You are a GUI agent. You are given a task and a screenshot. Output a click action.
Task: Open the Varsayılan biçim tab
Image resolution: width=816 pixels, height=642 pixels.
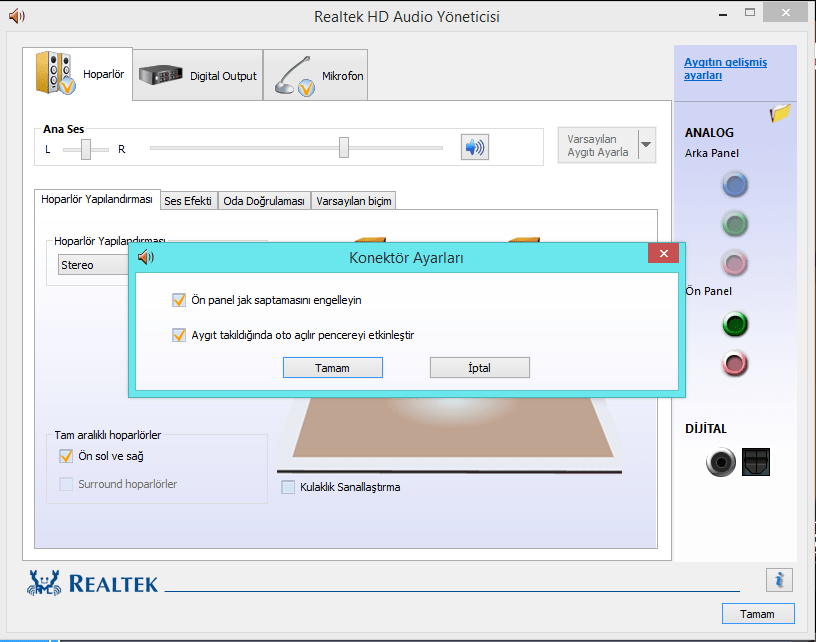[x=354, y=201]
